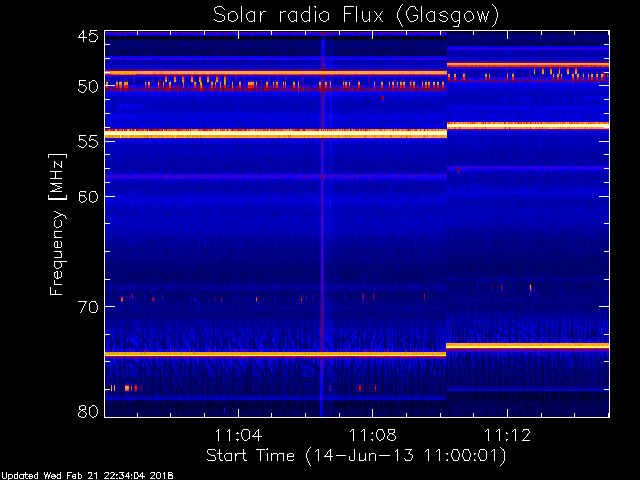Click the title 'Solar radio Flux (Glasgow)'
The image size is (640, 480).
pyautogui.click(x=356, y=16)
